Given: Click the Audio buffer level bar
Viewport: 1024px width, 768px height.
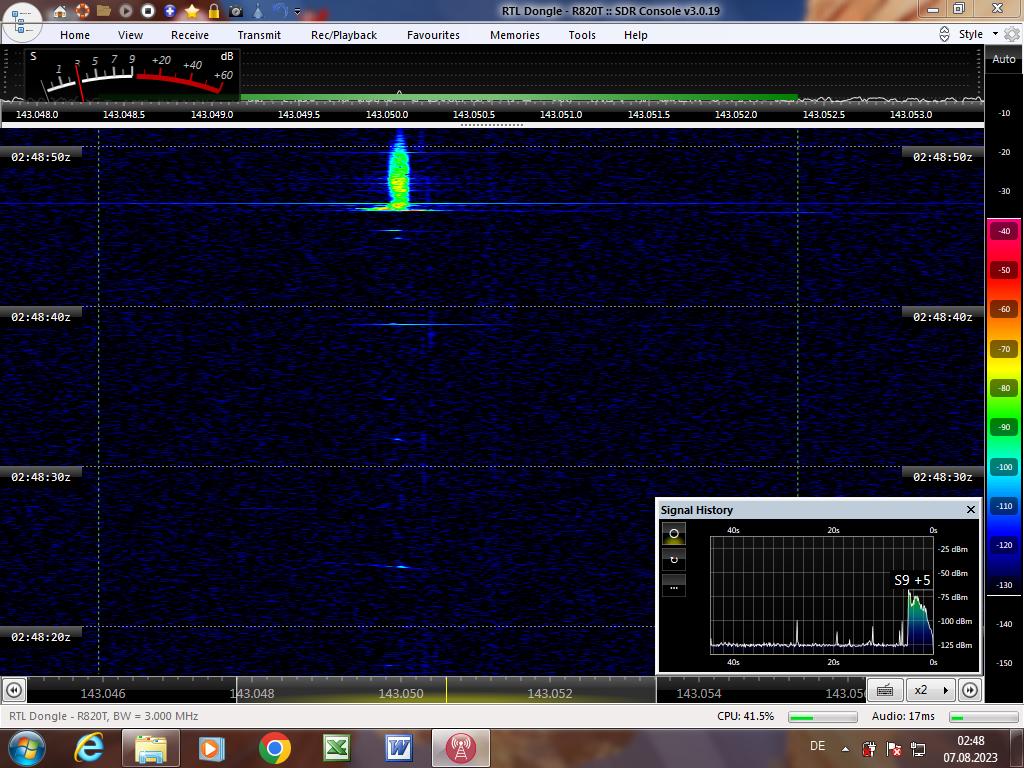Looking at the screenshot, I should [983, 717].
